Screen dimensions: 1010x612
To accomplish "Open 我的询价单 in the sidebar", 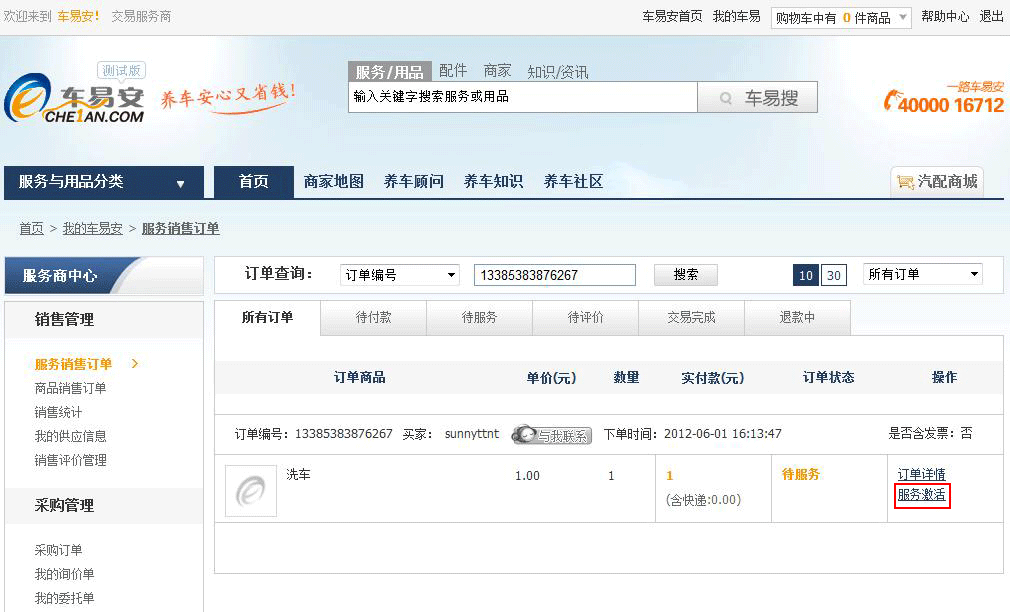I will [x=64, y=574].
